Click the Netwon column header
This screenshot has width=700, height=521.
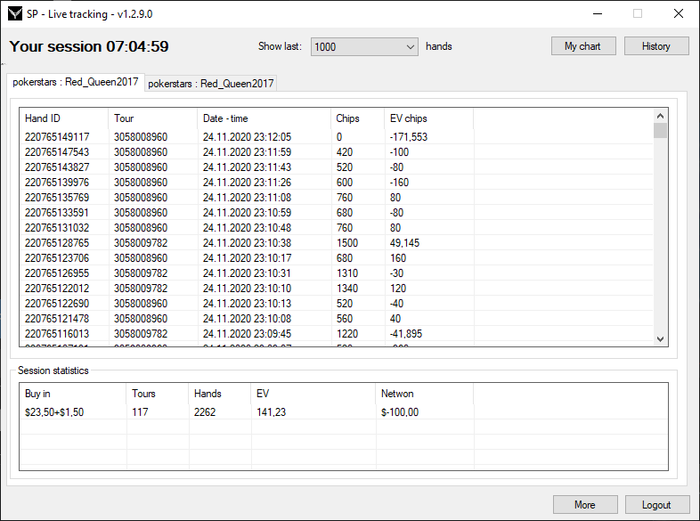pos(425,393)
